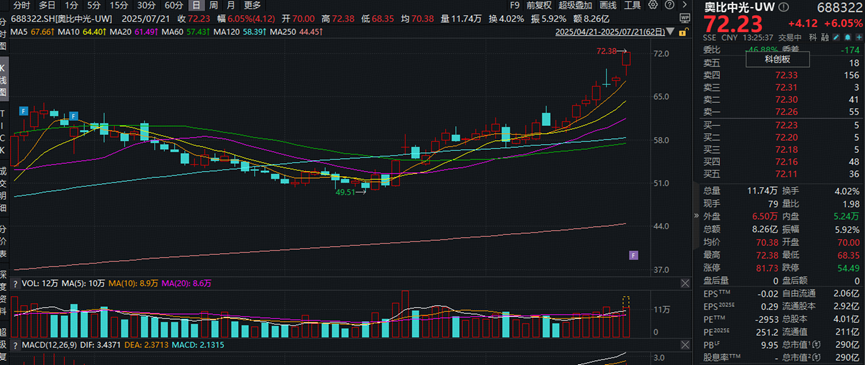Click the first blue F marker on chart

[x=24, y=111]
